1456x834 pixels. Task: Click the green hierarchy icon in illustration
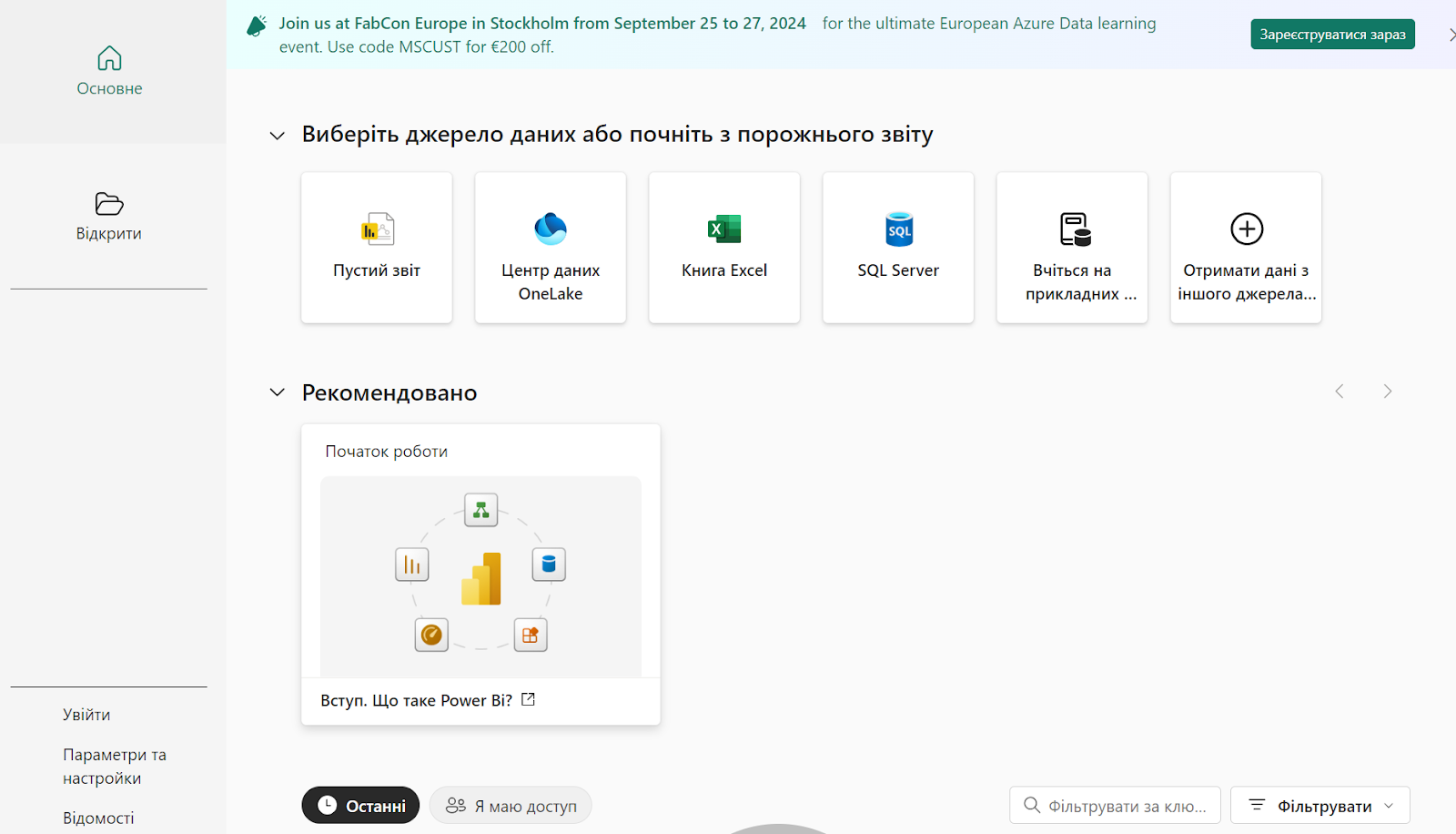(481, 510)
